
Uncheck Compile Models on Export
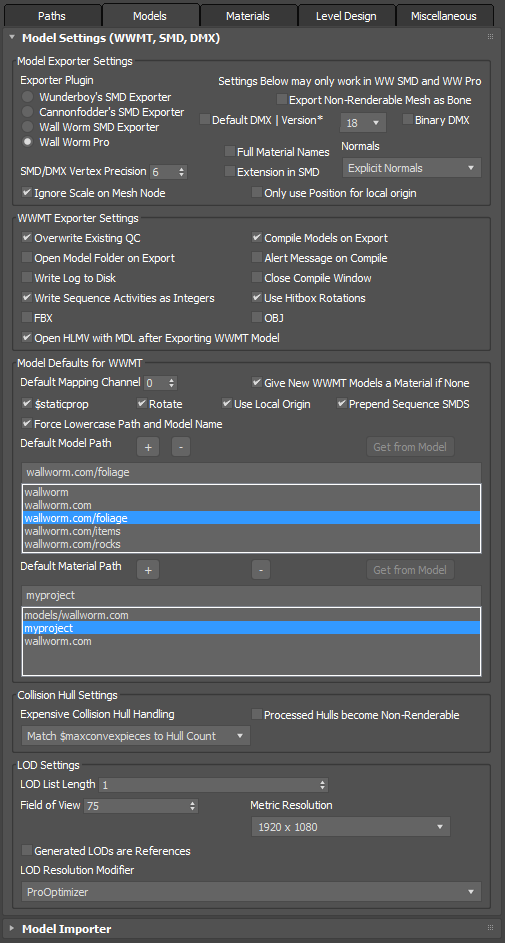tap(257, 238)
